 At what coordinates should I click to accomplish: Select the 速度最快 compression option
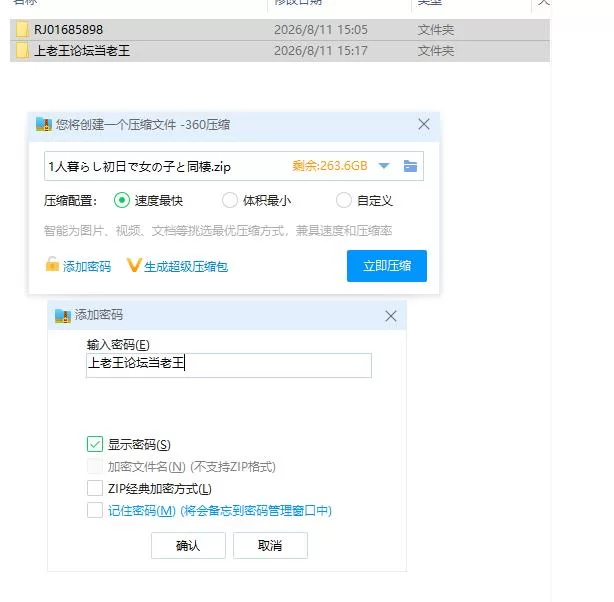tap(122, 201)
